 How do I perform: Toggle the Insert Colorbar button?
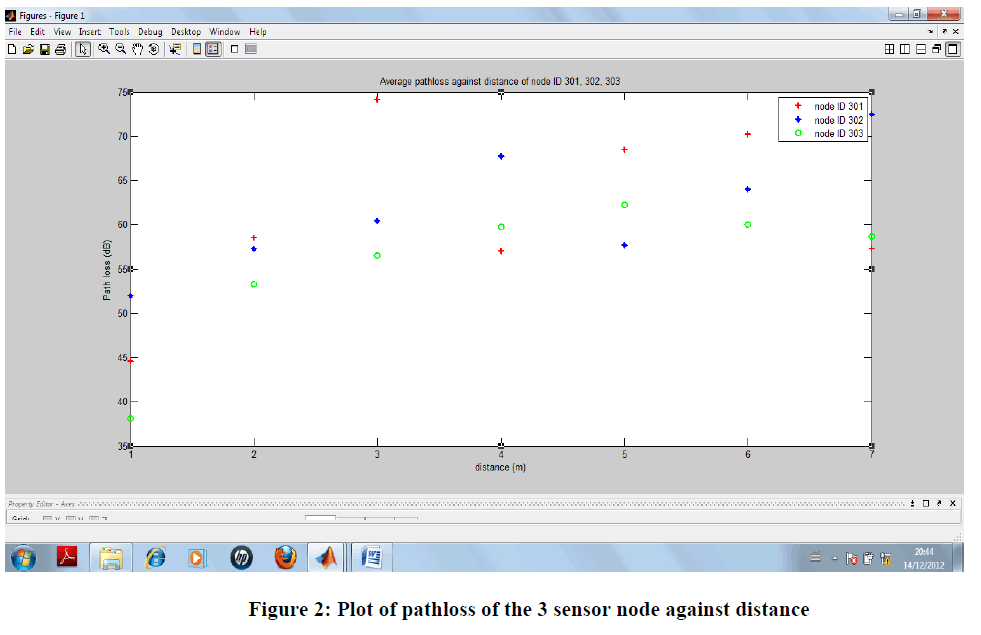[197, 48]
